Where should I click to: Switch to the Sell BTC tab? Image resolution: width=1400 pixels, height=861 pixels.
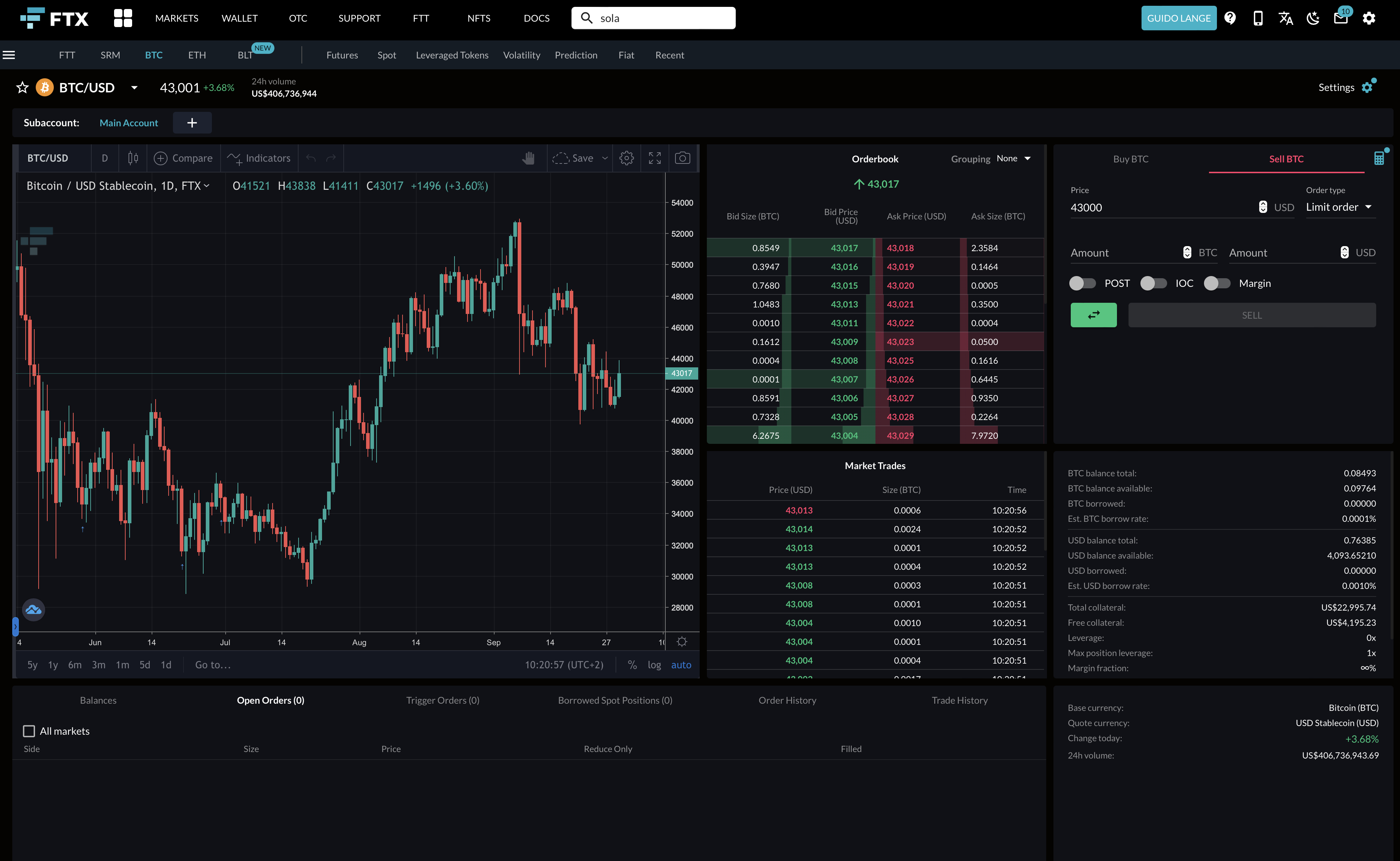1286,159
